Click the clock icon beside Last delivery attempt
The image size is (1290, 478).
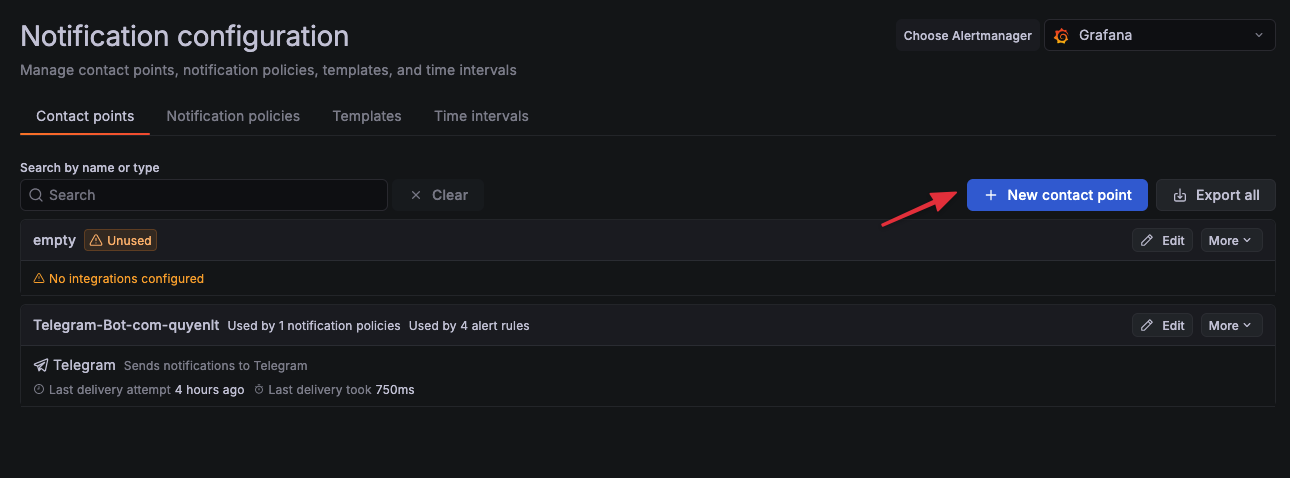(39, 390)
